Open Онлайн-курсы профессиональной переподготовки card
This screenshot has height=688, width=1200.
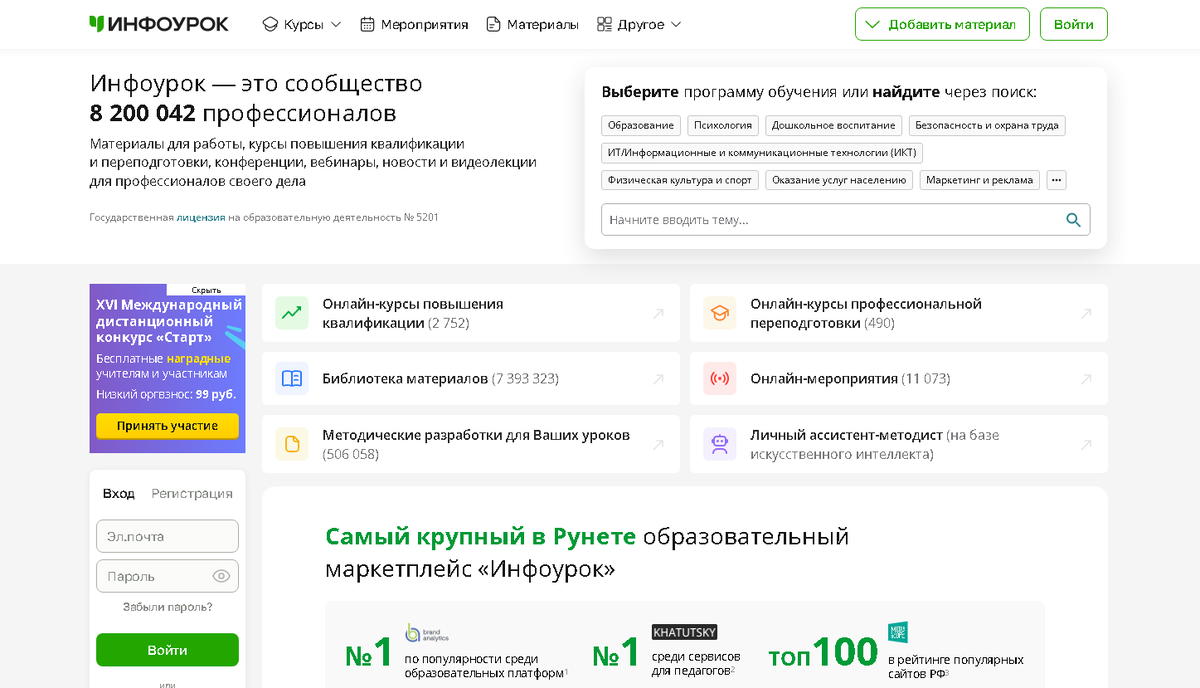pos(899,313)
